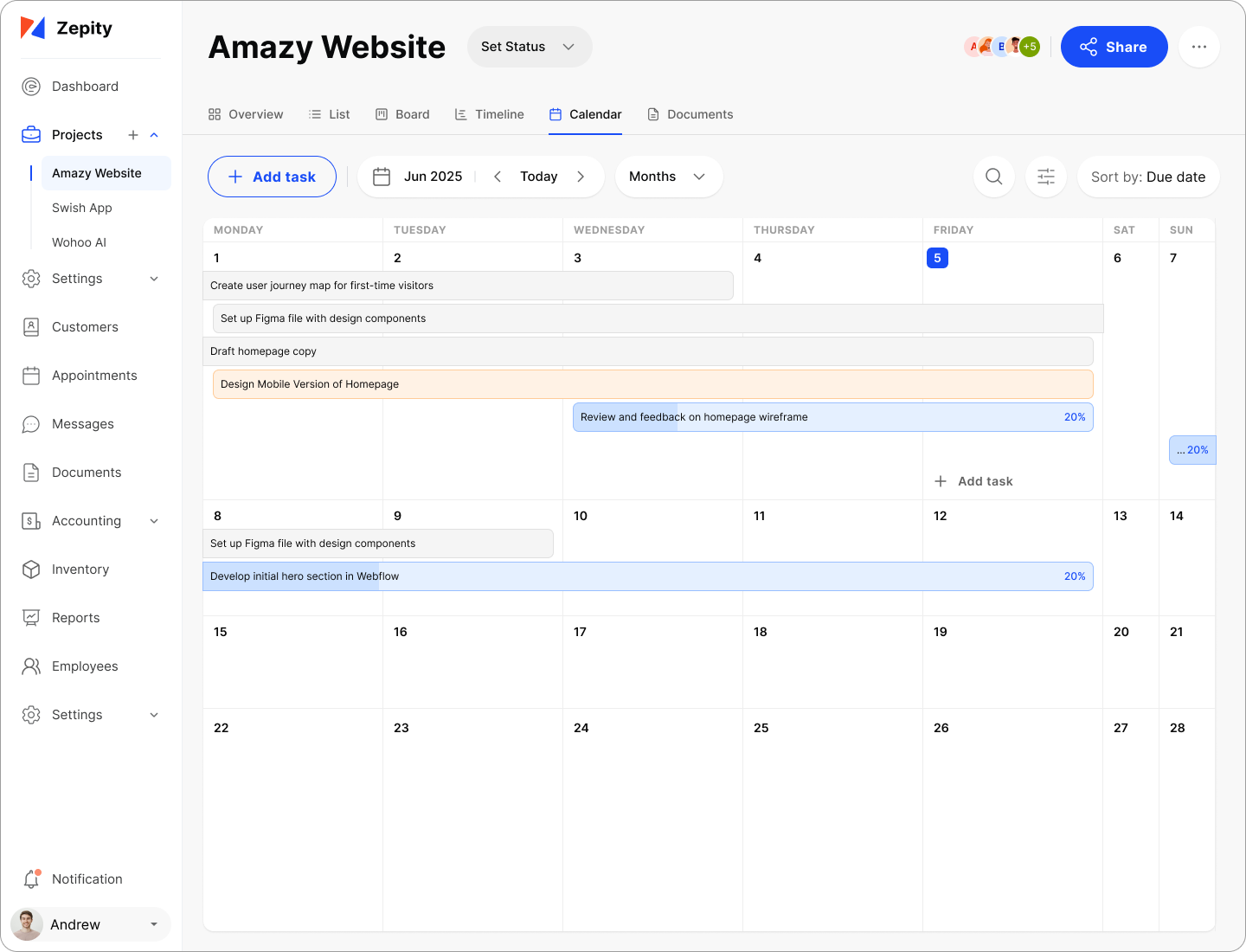The height and width of the screenshot is (952, 1246).
Task: Select Swish App project in sidebar
Action: 82,208
